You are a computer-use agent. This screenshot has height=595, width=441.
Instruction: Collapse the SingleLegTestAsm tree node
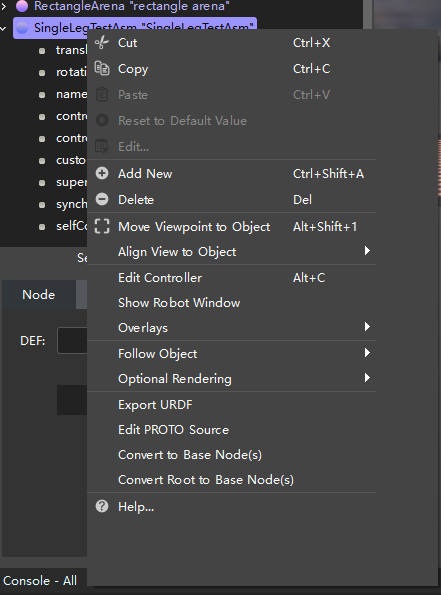(x=3, y=28)
